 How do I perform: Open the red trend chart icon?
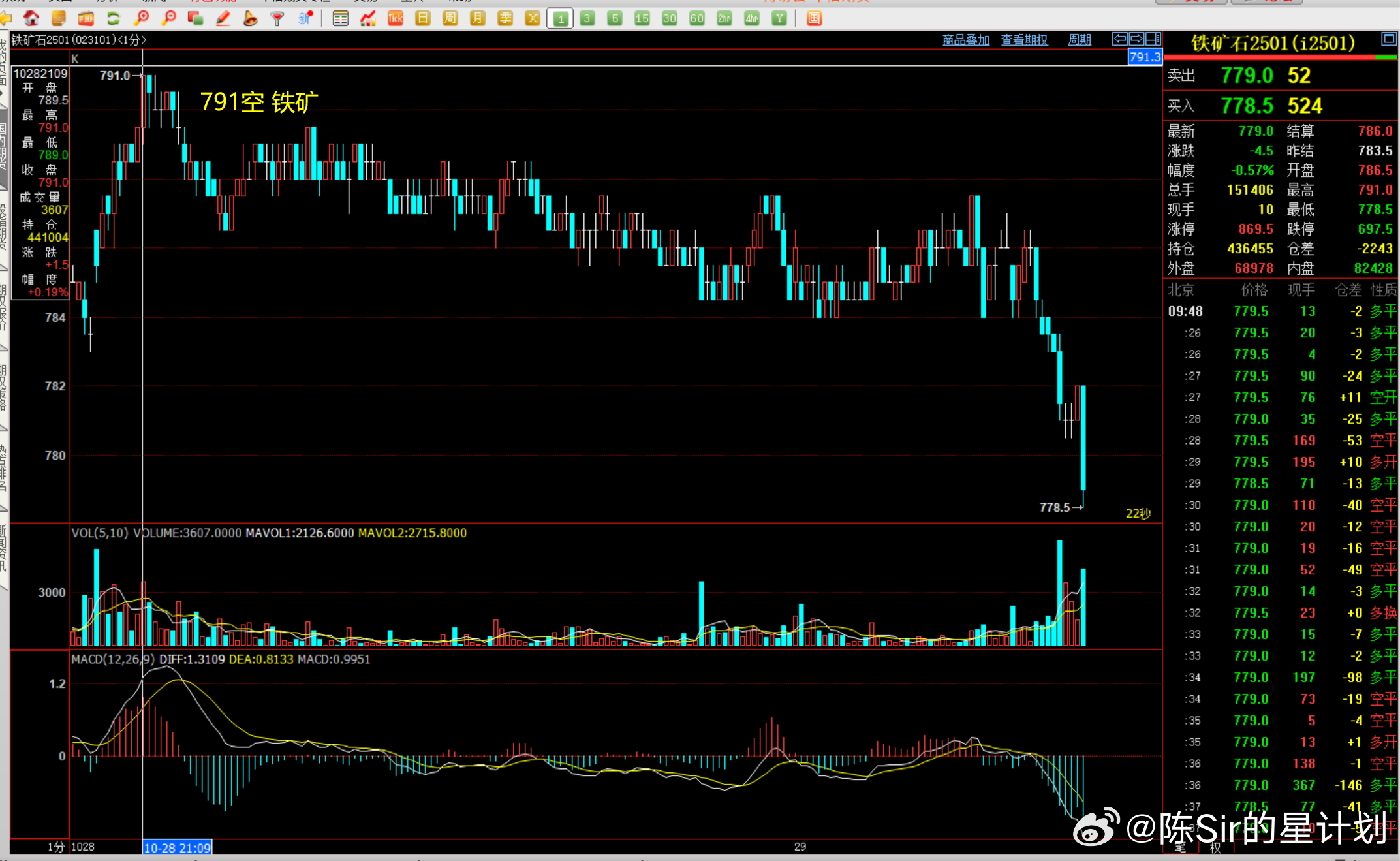pos(368,18)
